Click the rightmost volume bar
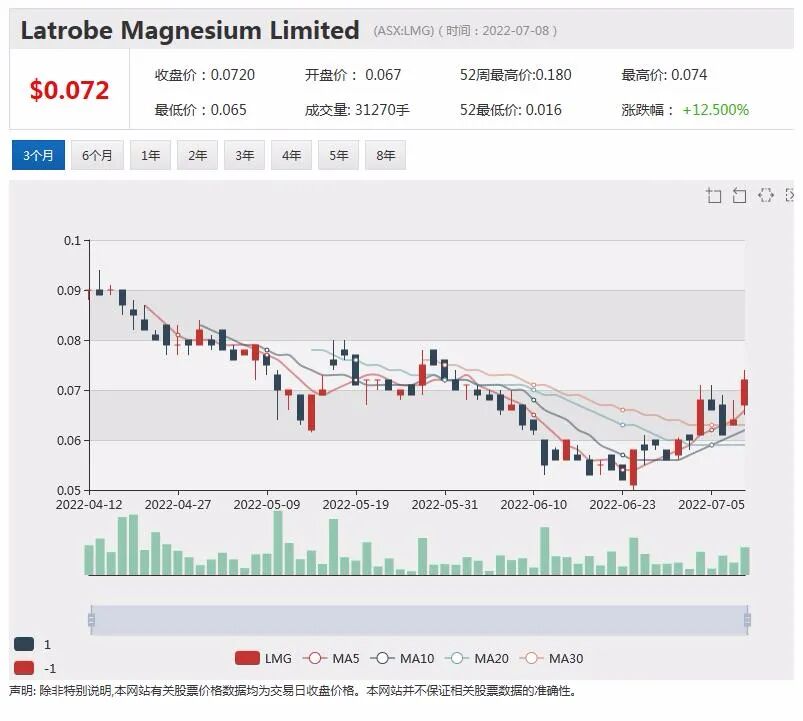This screenshot has height=721, width=803. [x=745, y=561]
